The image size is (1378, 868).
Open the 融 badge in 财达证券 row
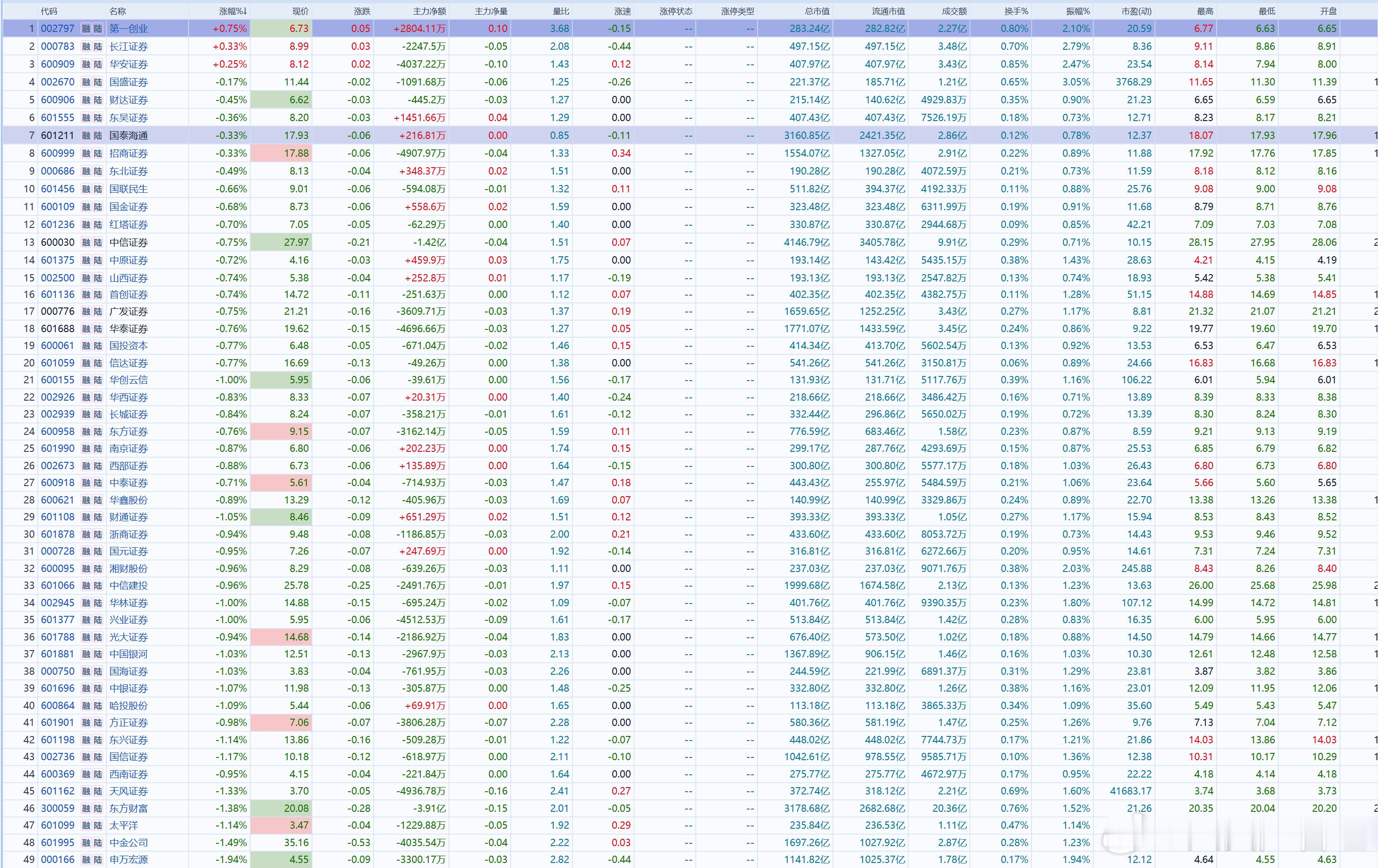(x=86, y=100)
